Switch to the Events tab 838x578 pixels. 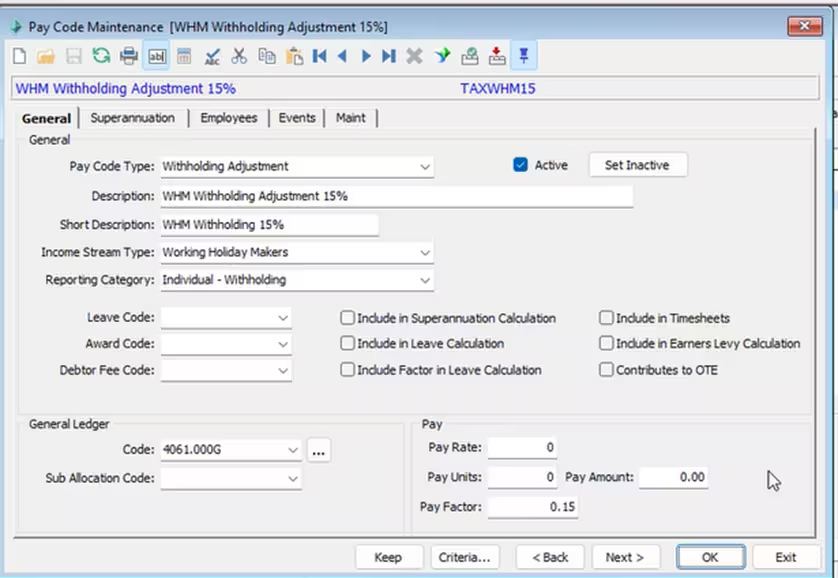click(x=297, y=118)
